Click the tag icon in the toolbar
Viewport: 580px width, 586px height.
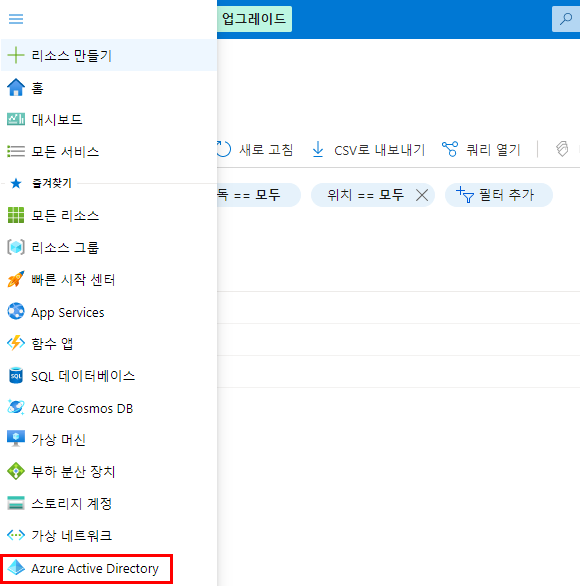point(562,149)
